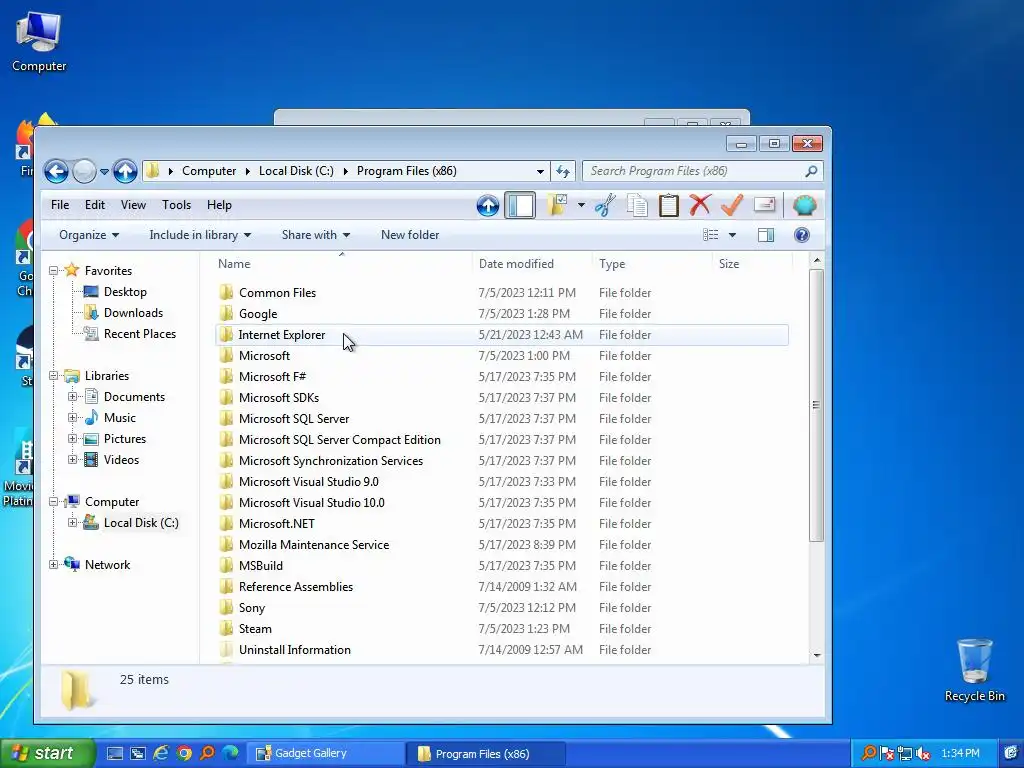Viewport: 1024px width, 768px height.
Task: Open the folder options toolbar icon
Action: [x=557, y=205]
